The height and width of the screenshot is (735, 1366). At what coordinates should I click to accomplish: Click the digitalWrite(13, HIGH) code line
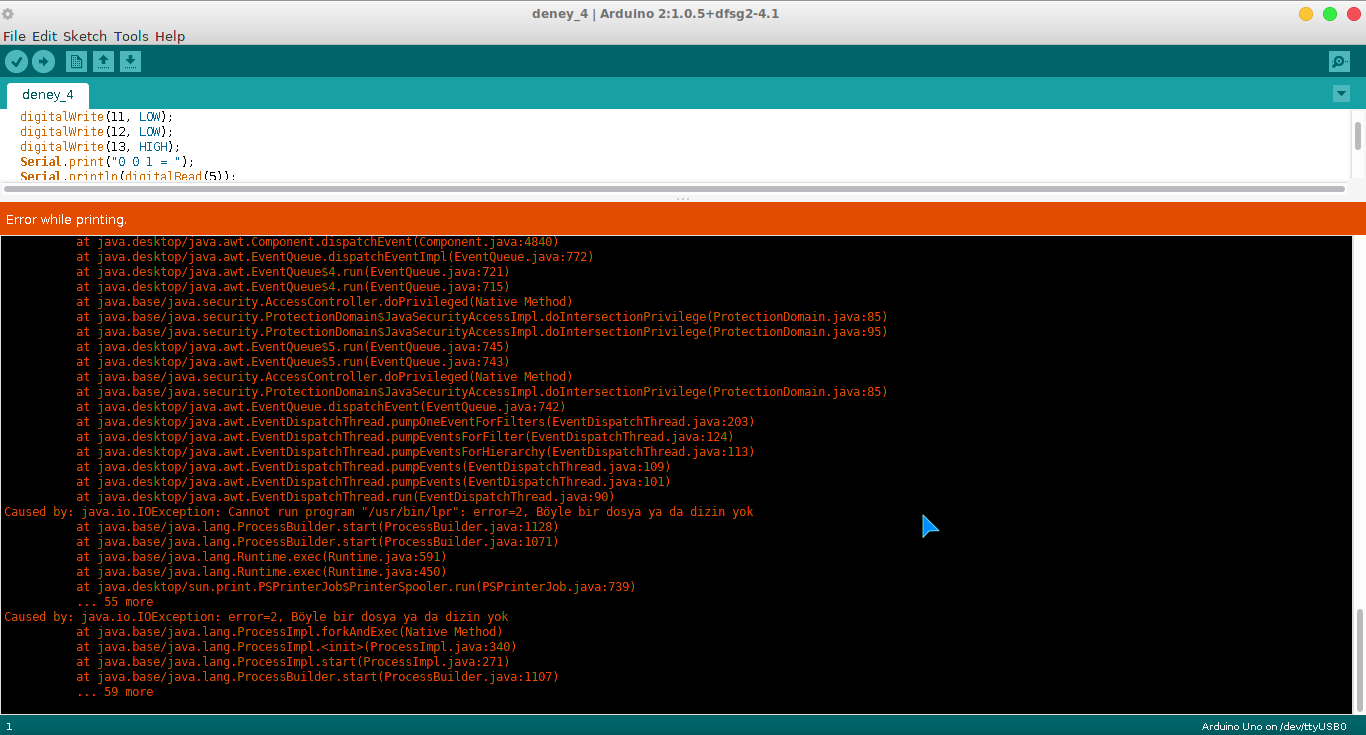(100, 146)
